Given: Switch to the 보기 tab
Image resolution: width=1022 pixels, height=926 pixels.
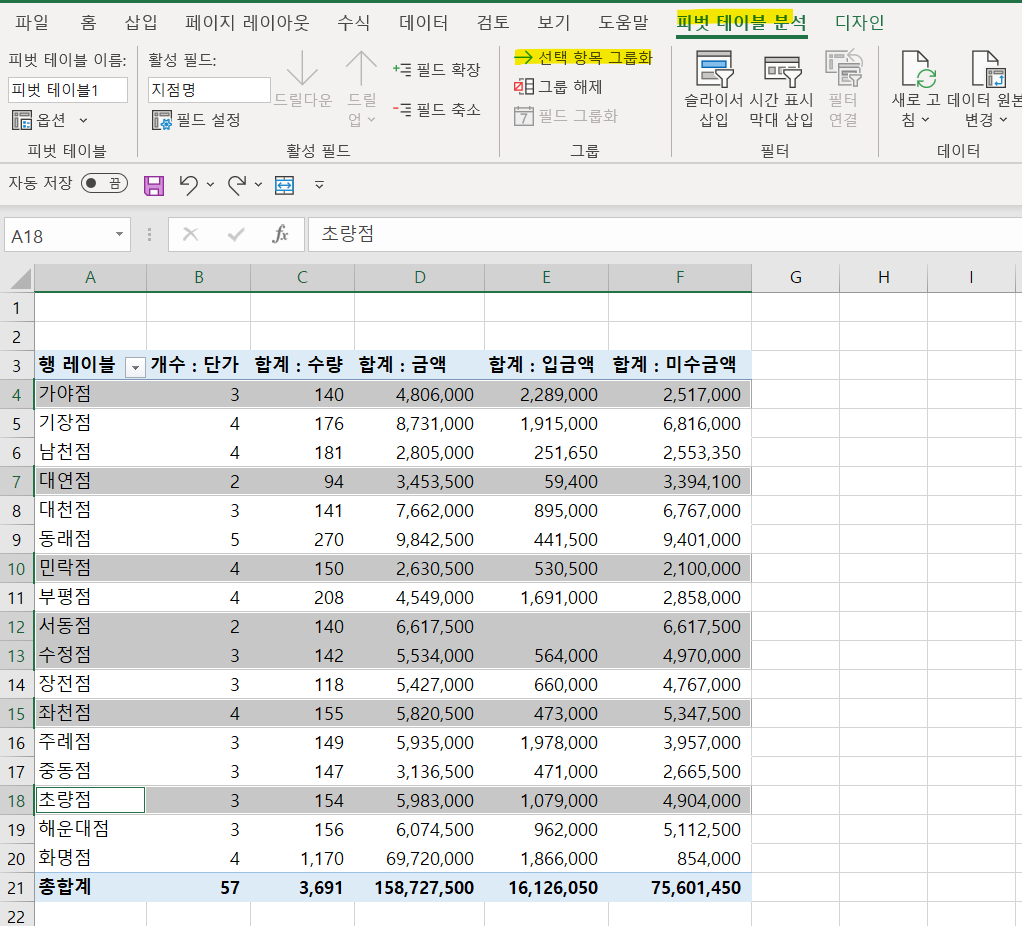Looking at the screenshot, I should 553,23.
